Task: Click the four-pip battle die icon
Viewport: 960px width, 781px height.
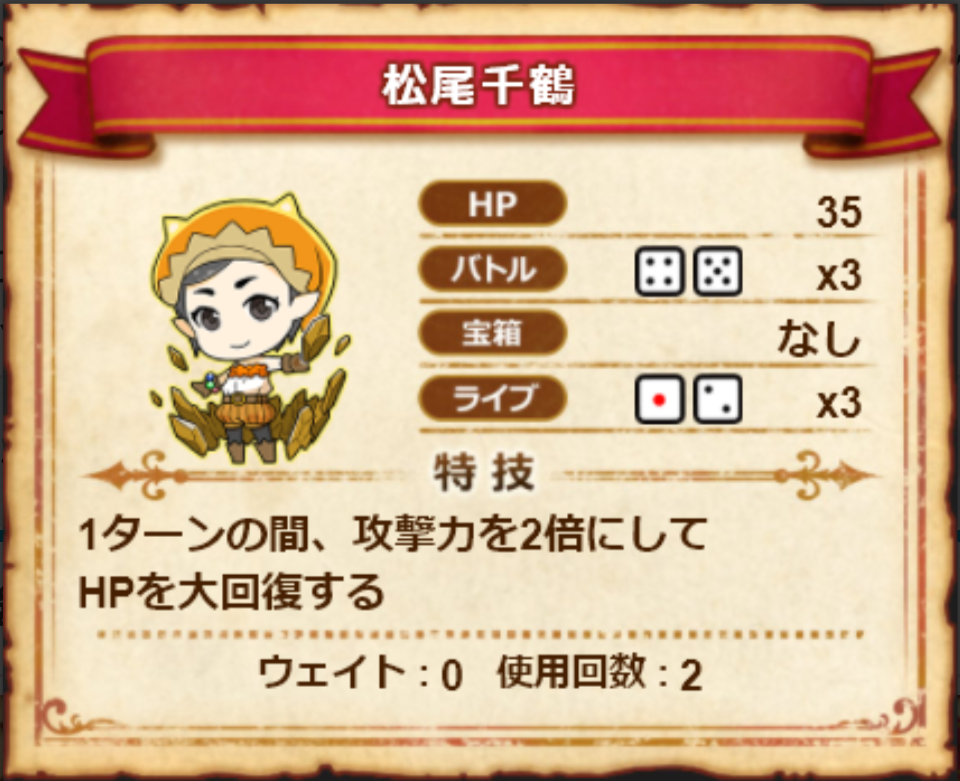Action: (x=659, y=272)
